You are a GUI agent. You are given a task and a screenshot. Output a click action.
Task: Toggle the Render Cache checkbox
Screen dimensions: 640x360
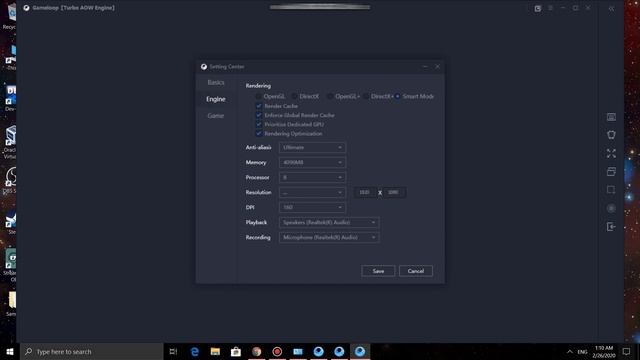pos(259,106)
